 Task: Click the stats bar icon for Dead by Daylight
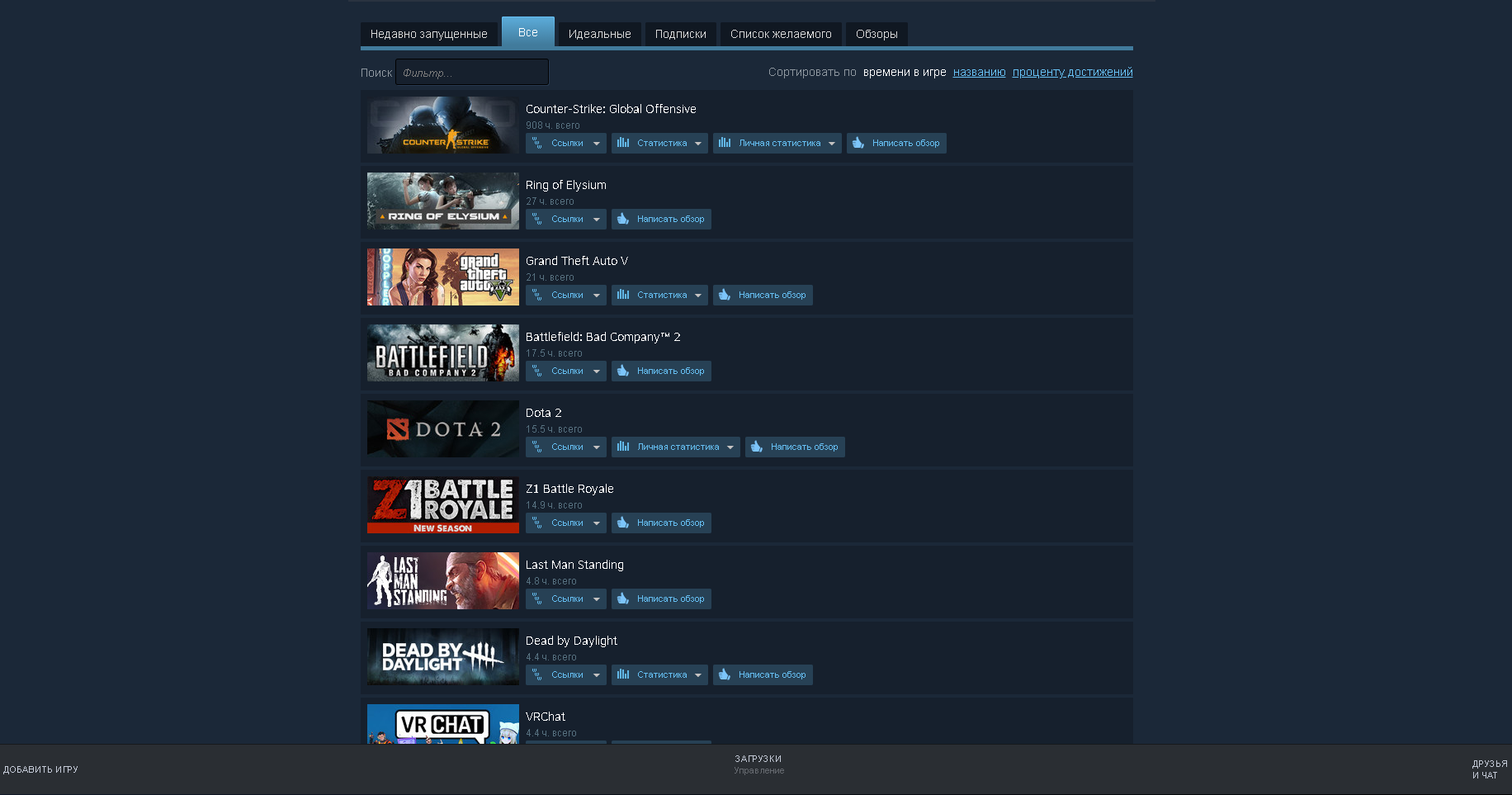tap(623, 674)
